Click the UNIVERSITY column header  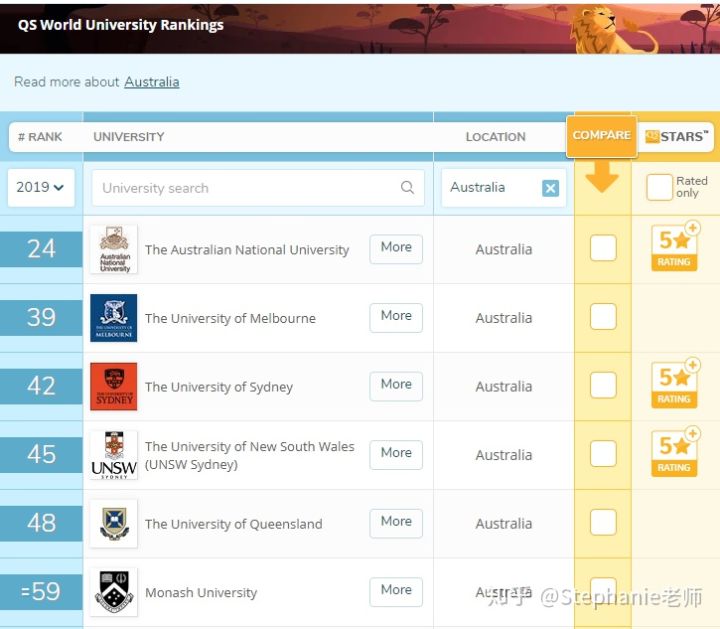pos(129,137)
